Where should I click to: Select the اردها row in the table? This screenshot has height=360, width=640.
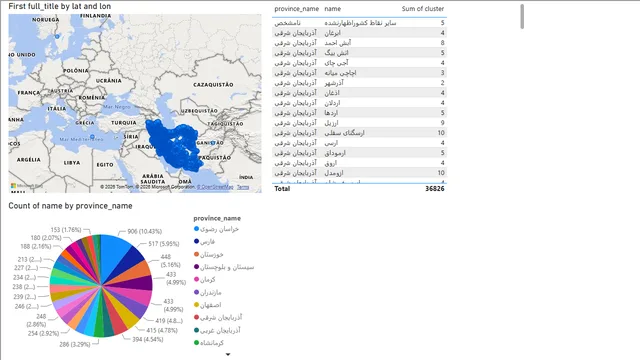pyautogui.click(x=359, y=113)
